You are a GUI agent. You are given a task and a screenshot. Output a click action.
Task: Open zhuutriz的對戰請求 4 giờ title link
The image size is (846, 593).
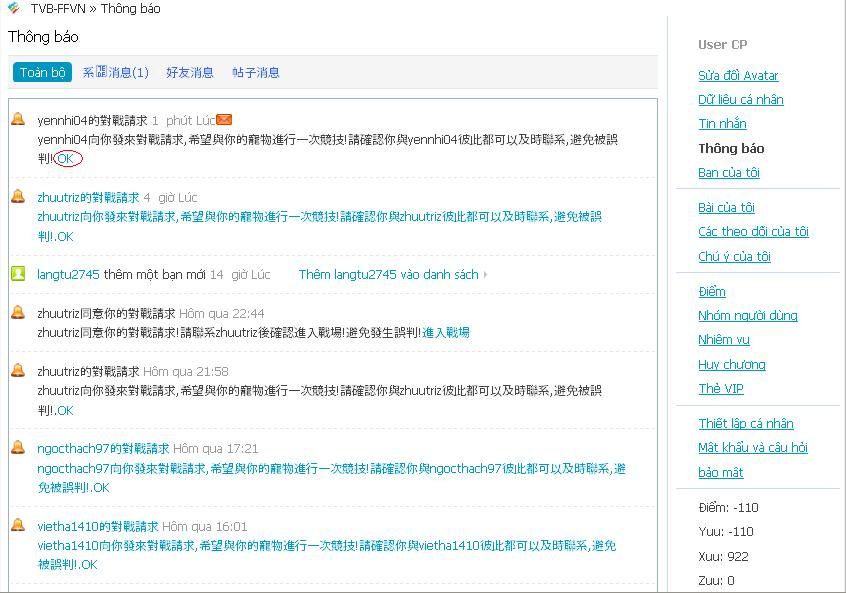(x=88, y=197)
